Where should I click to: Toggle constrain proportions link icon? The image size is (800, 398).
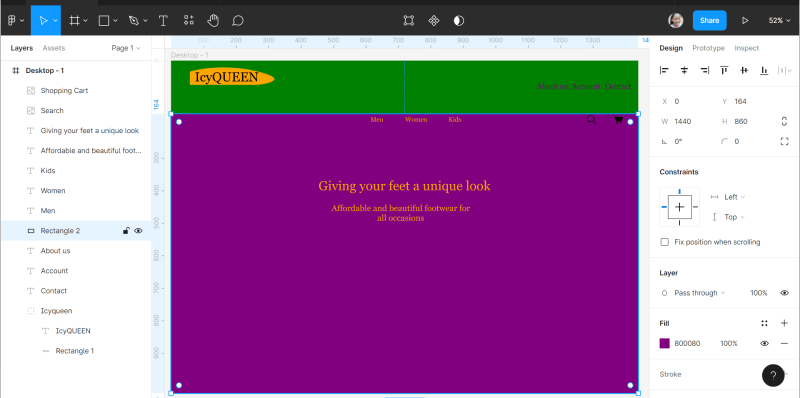coord(784,121)
